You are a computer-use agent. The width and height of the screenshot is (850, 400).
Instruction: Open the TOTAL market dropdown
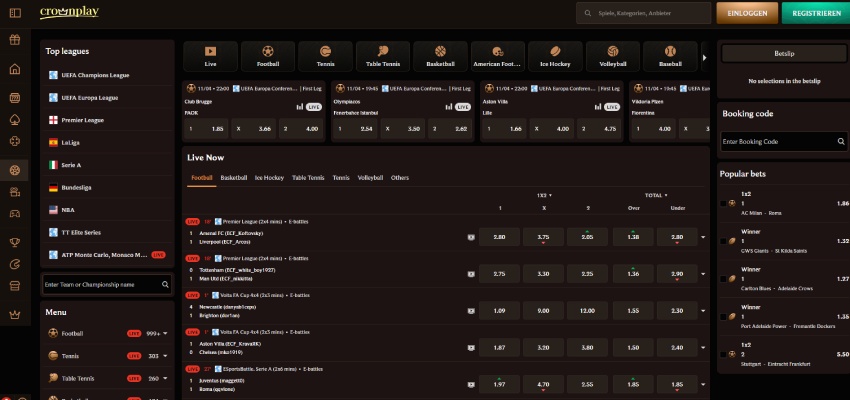point(656,195)
